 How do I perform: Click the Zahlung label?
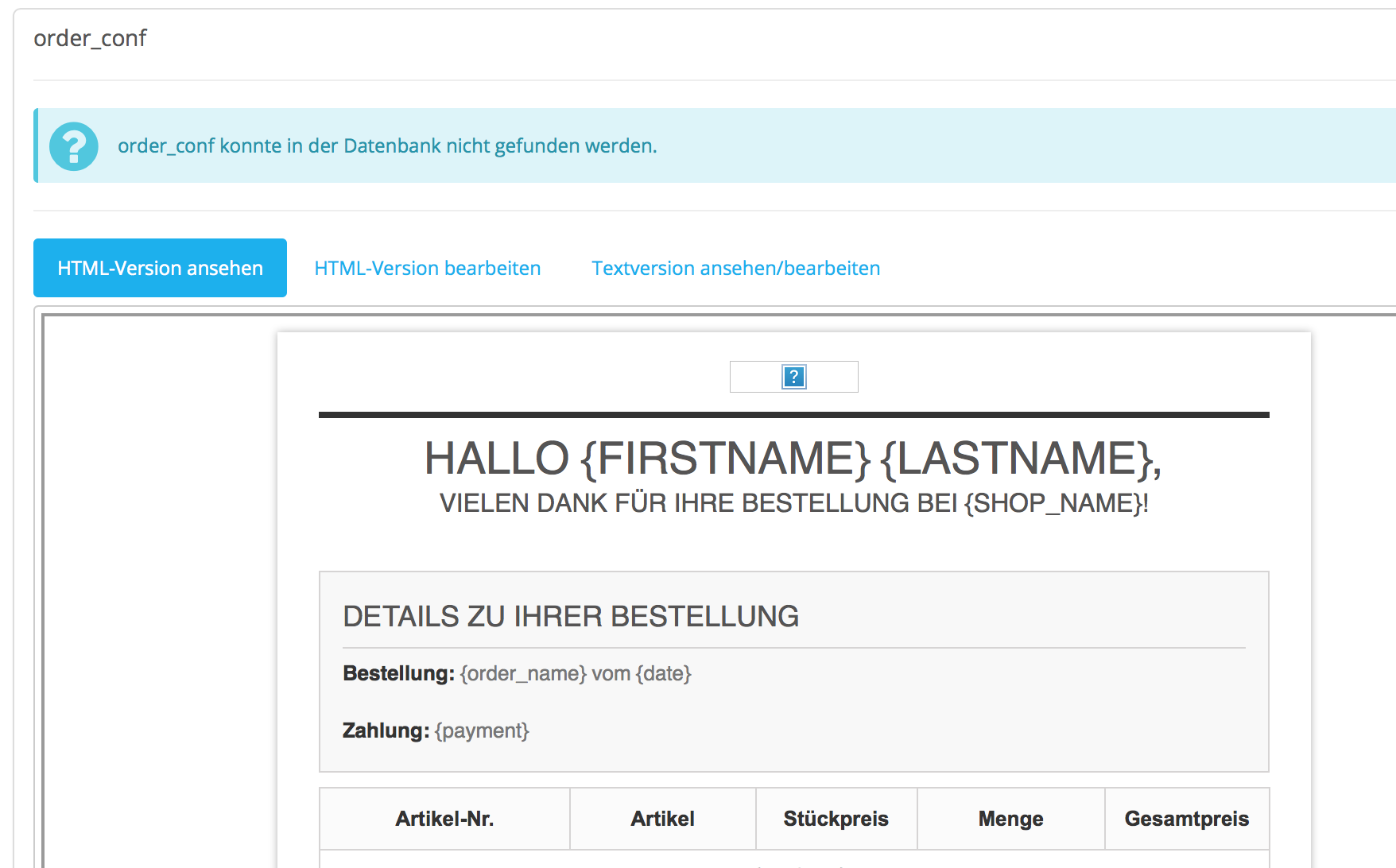(386, 730)
